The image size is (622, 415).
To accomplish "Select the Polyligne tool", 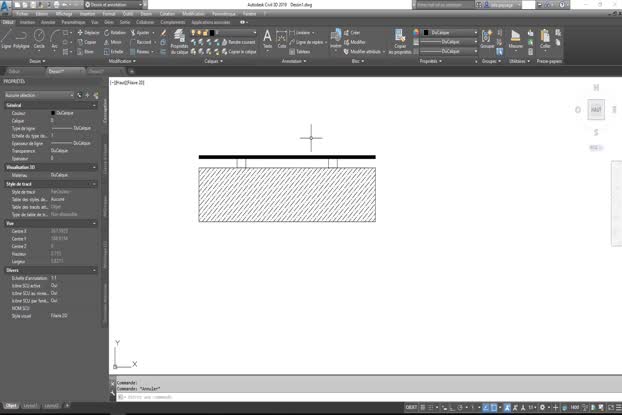I will tap(21, 39).
